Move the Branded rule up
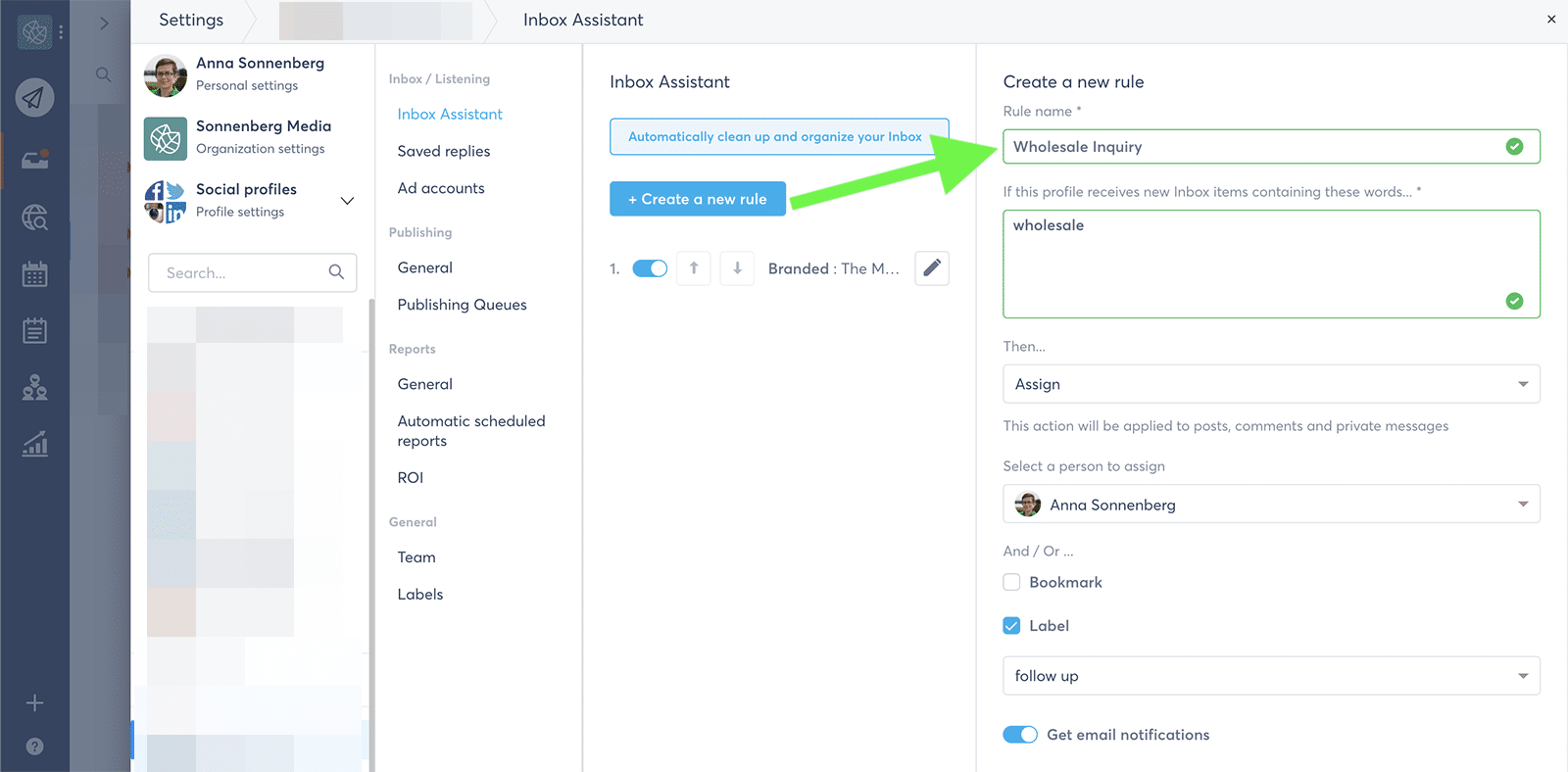This screenshot has width=1568, height=772. coord(694,267)
